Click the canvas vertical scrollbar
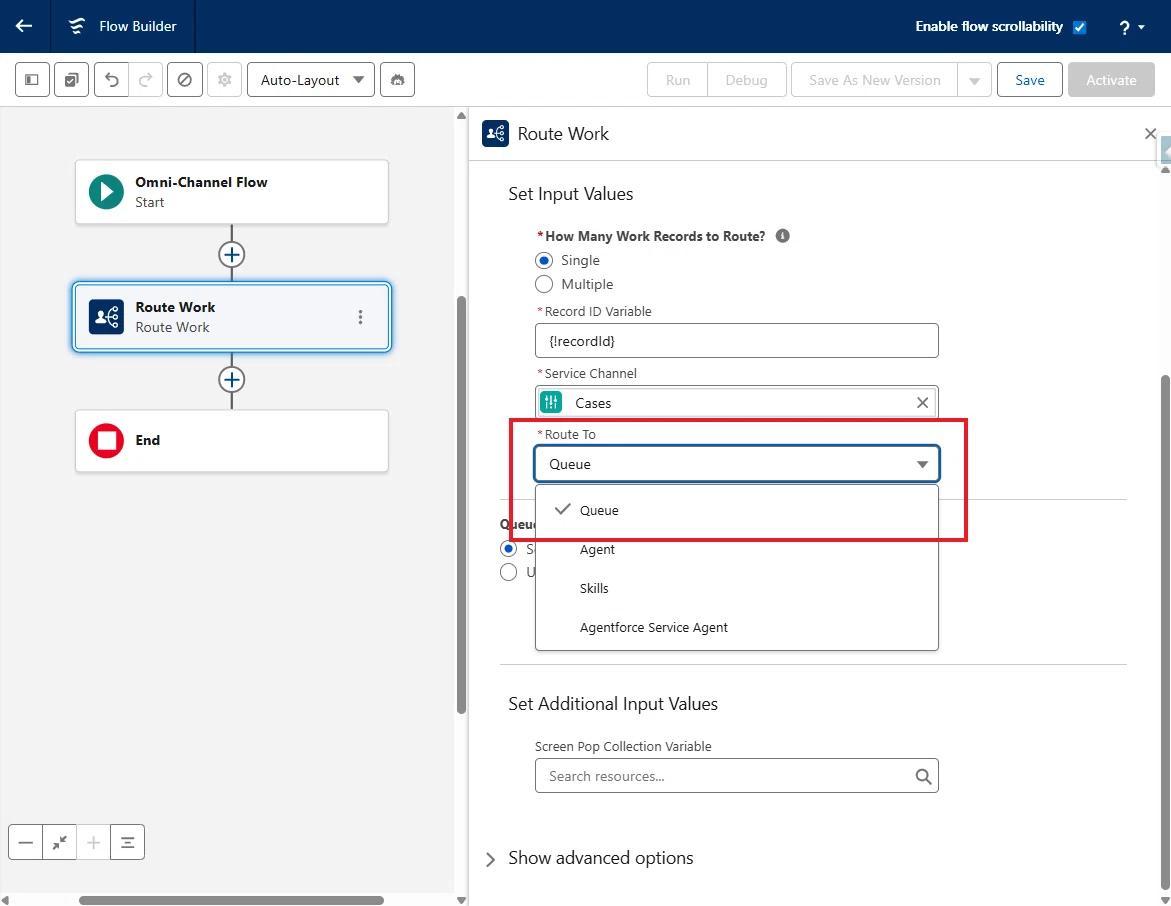1171x906 pixels. coord(462,505)
